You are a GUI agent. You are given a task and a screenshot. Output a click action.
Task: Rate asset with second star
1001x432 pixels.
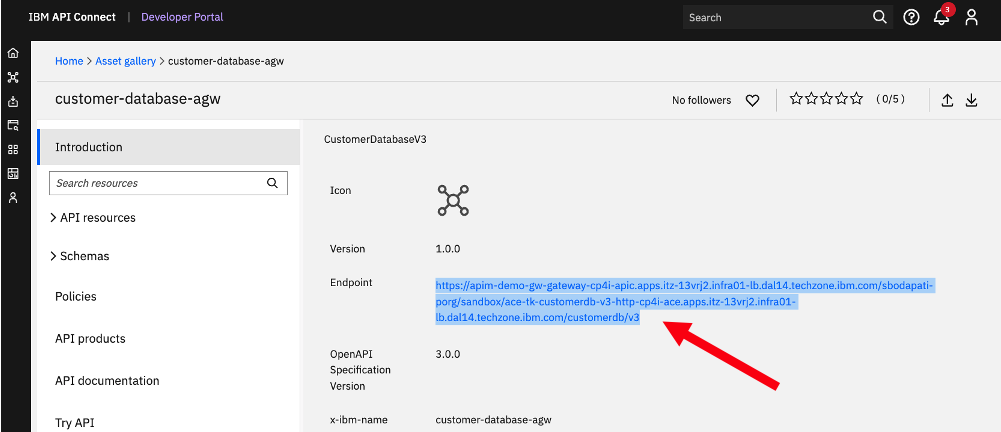[811, 99]
